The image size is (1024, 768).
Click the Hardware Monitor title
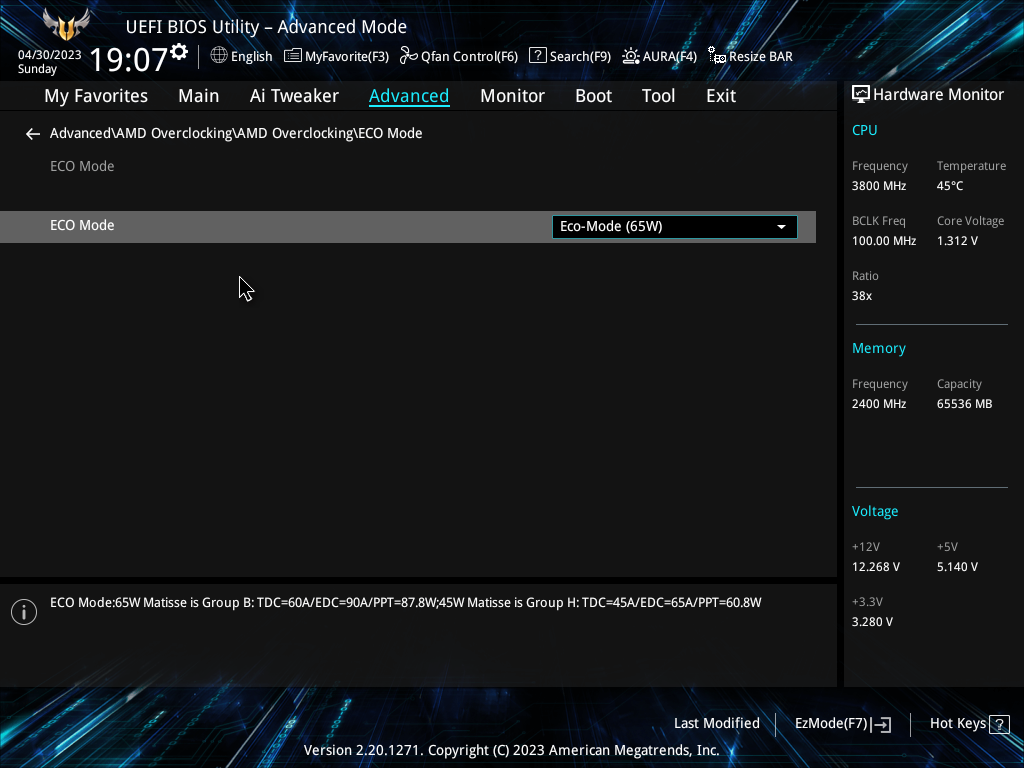938,95
